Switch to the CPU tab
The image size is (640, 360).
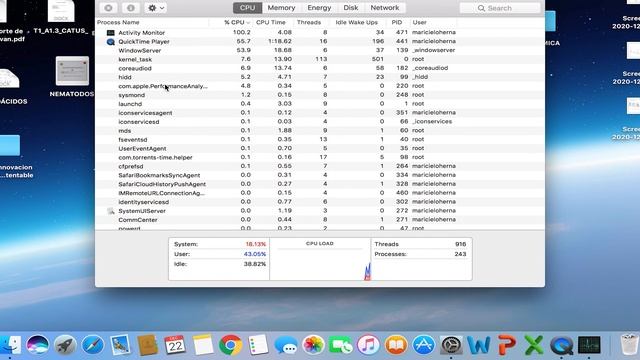coord(247,8)
